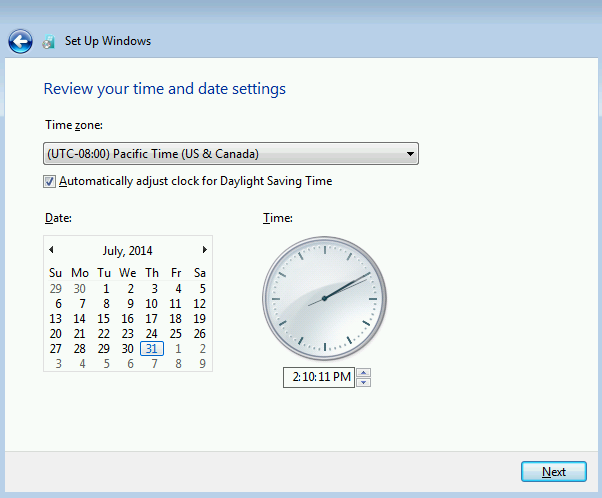
Task: Select July 30 in calendar
Action: 127,349
